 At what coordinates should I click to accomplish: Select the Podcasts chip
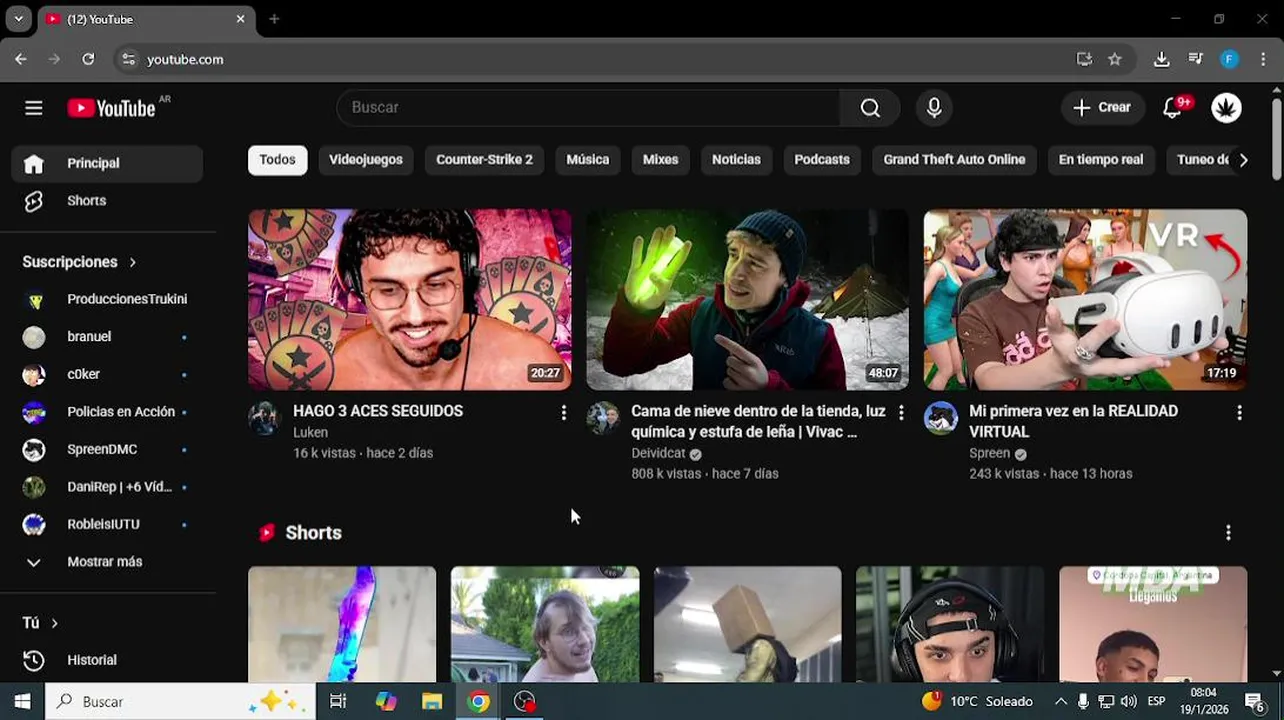(822, 160)
